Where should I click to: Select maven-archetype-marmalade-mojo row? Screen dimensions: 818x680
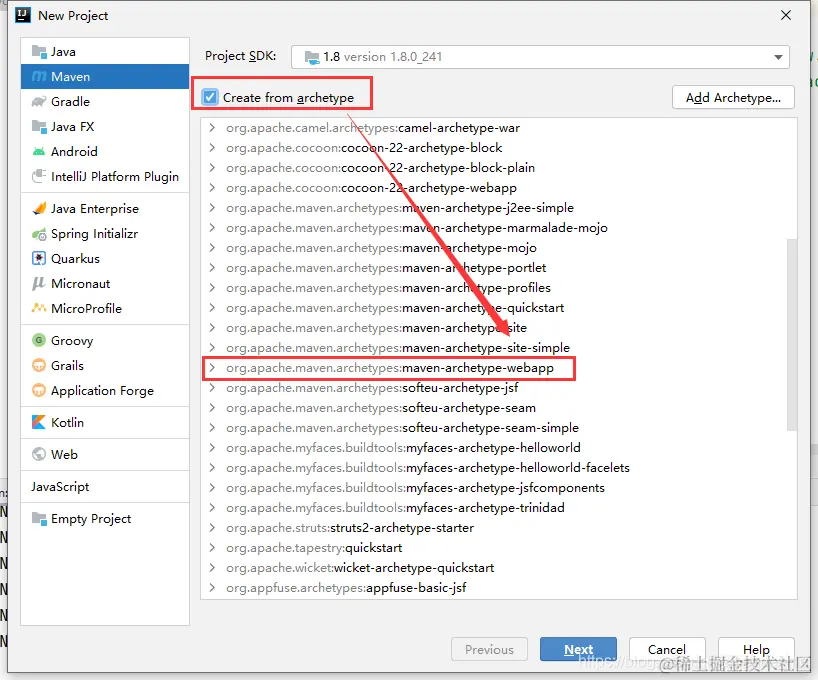pyautogui.click(x=499, y=228)
